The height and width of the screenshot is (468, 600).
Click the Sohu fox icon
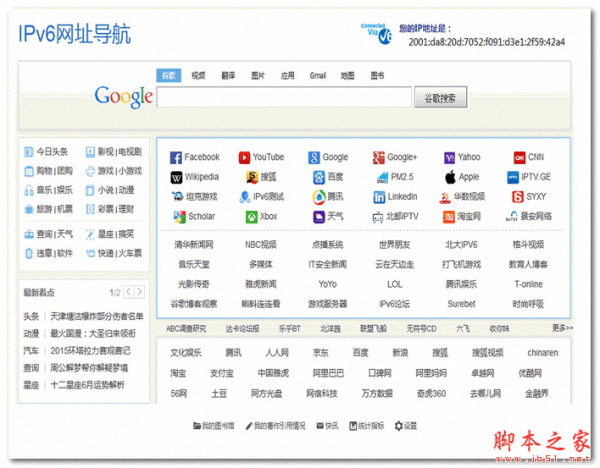[x=252, y=178]
